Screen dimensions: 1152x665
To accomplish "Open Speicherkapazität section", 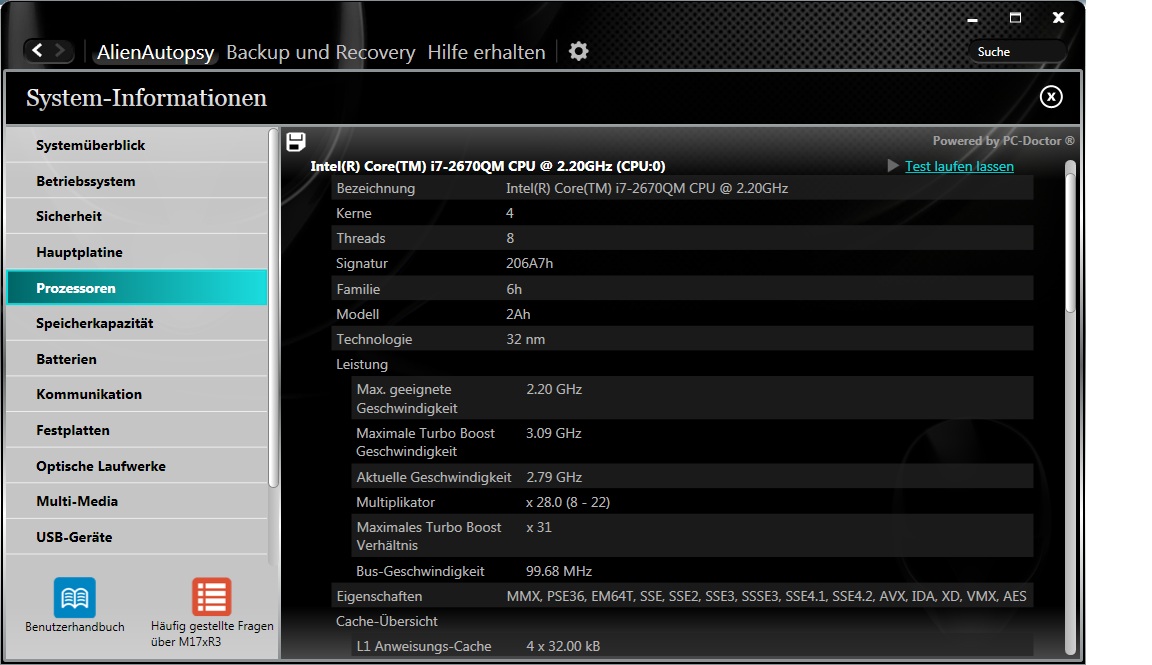I will 137,323.
